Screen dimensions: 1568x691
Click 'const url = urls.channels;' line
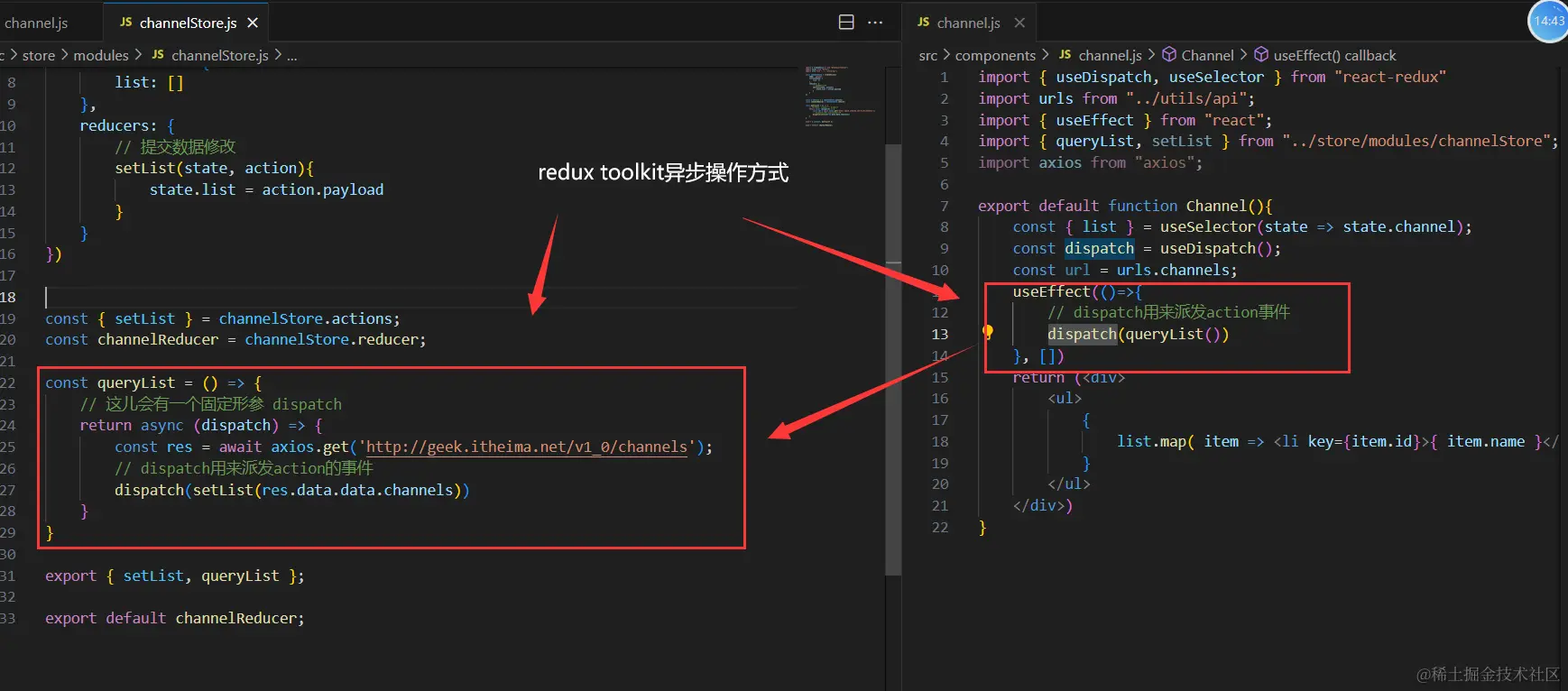[x=1125, y=270]
